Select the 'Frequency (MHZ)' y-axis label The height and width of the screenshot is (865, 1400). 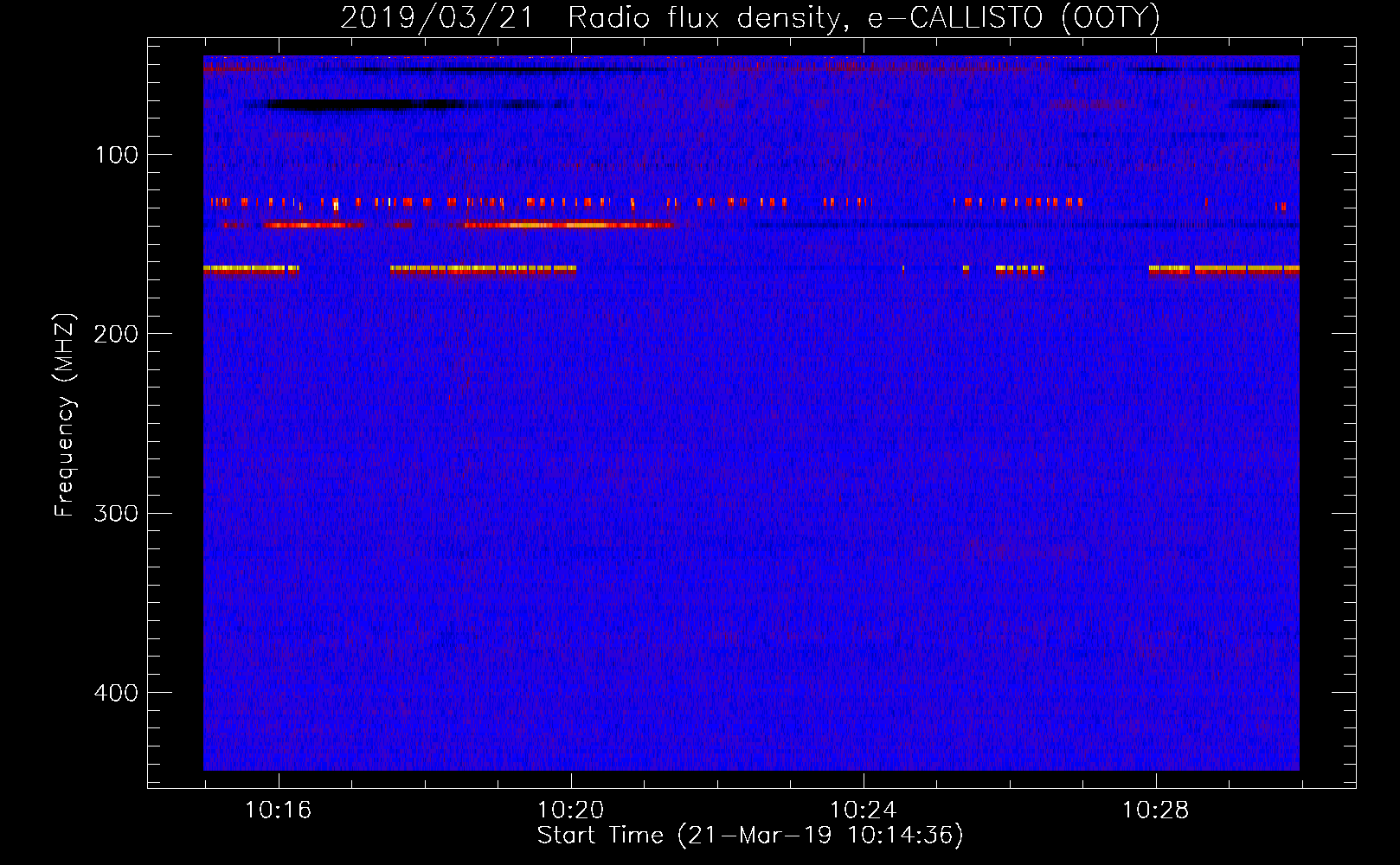point(65,415)
